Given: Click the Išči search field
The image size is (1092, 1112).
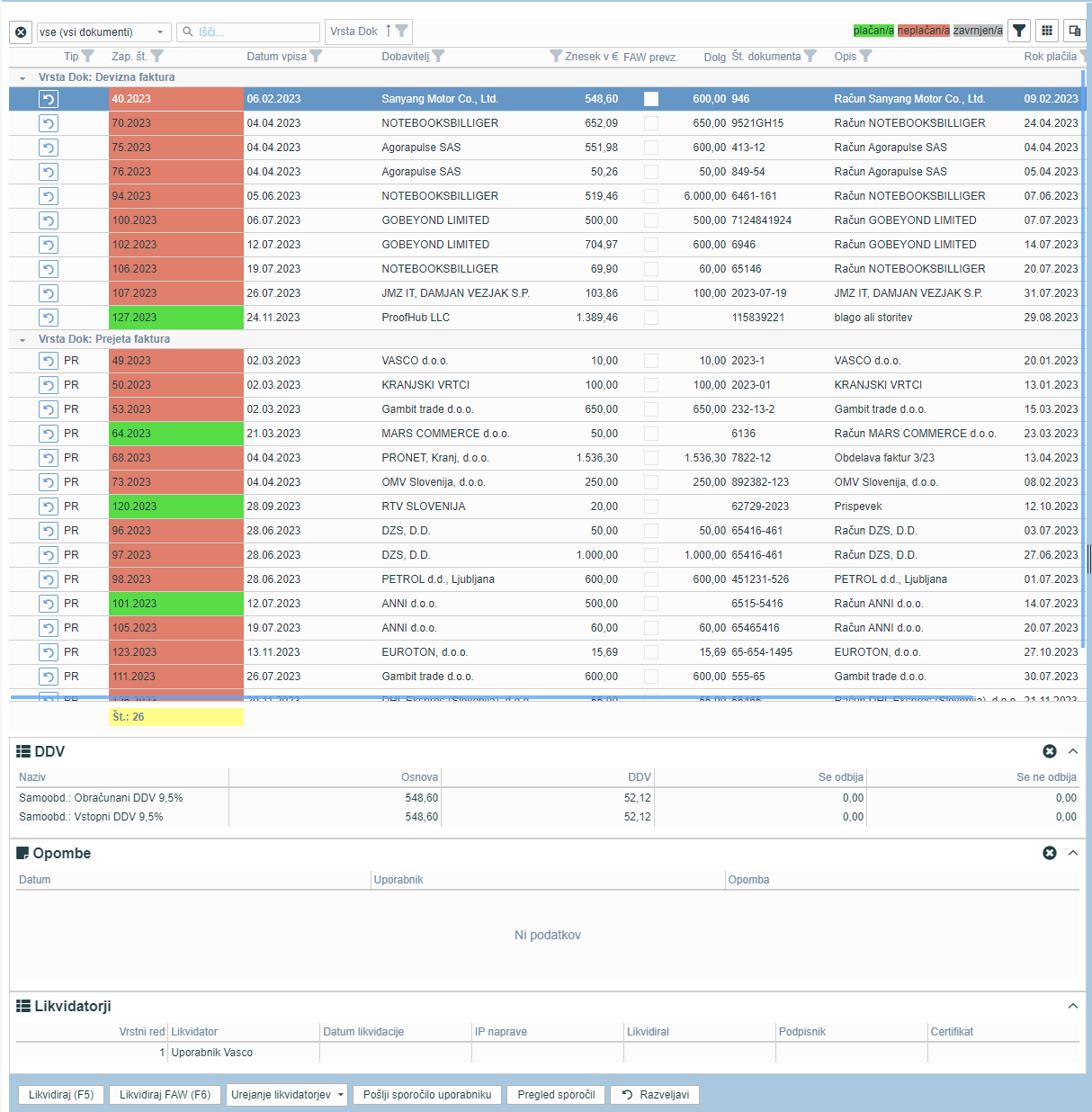Looking at the screenshot, I should point(248,32).
